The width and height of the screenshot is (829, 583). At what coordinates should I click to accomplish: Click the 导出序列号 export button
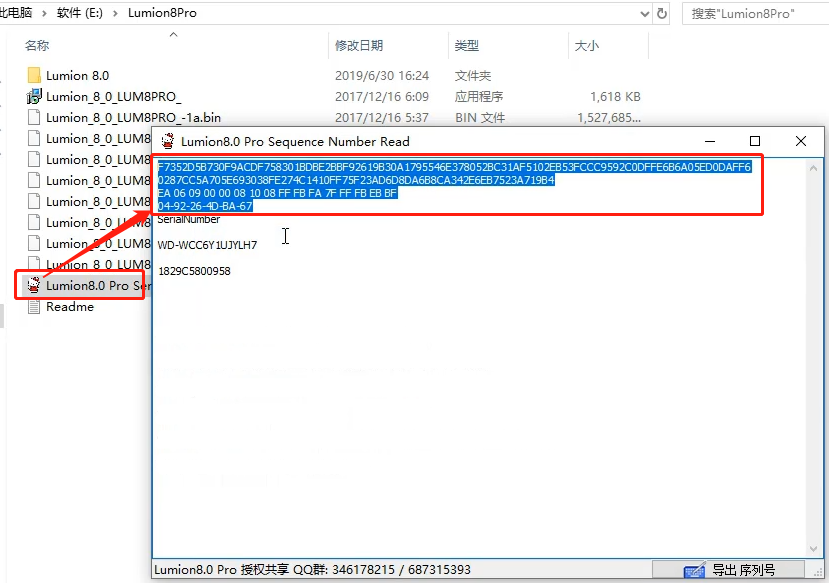(x=729, y=570)
